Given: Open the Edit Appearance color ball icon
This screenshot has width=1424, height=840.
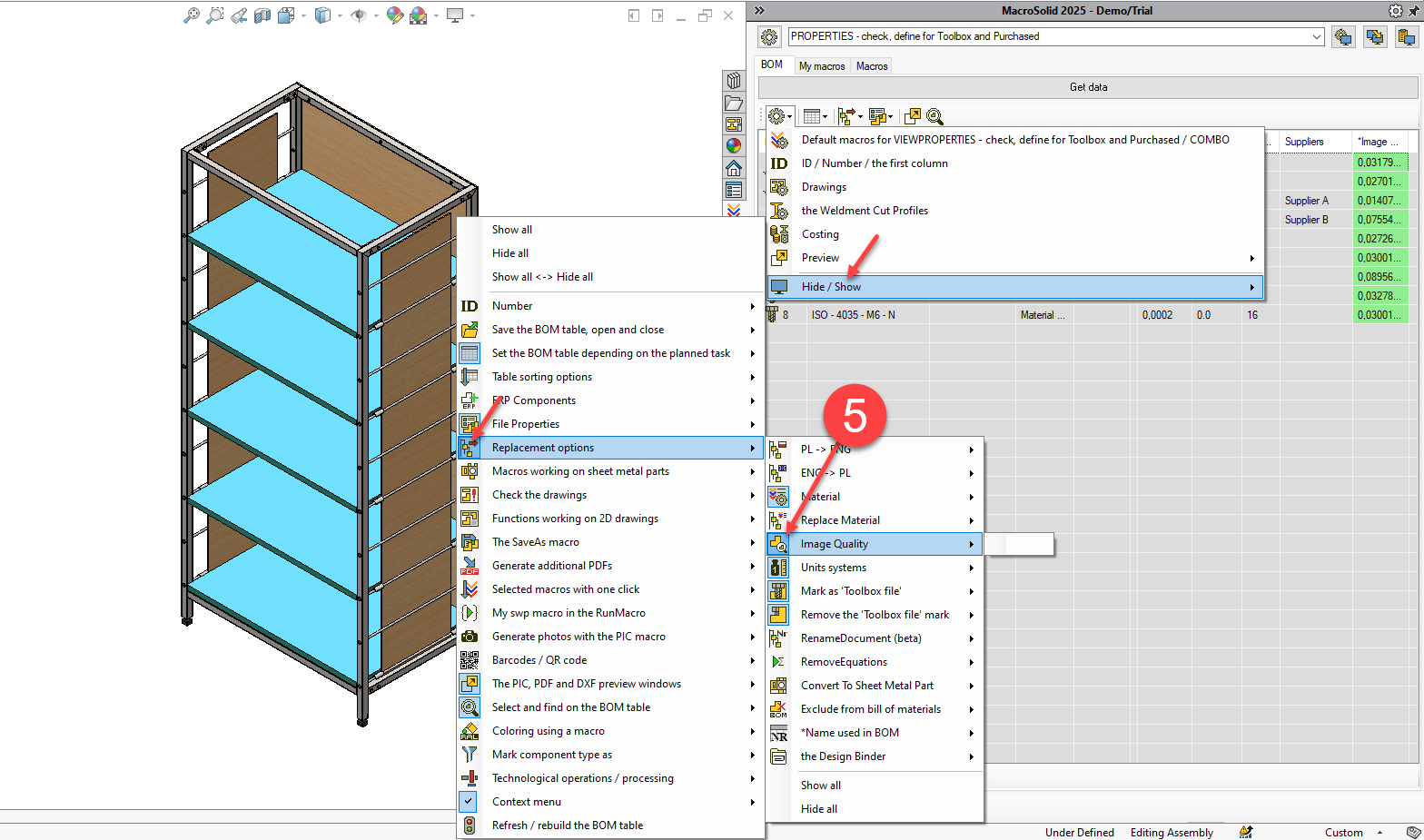Looking at the screenshot, I should (x=394, y=15).
